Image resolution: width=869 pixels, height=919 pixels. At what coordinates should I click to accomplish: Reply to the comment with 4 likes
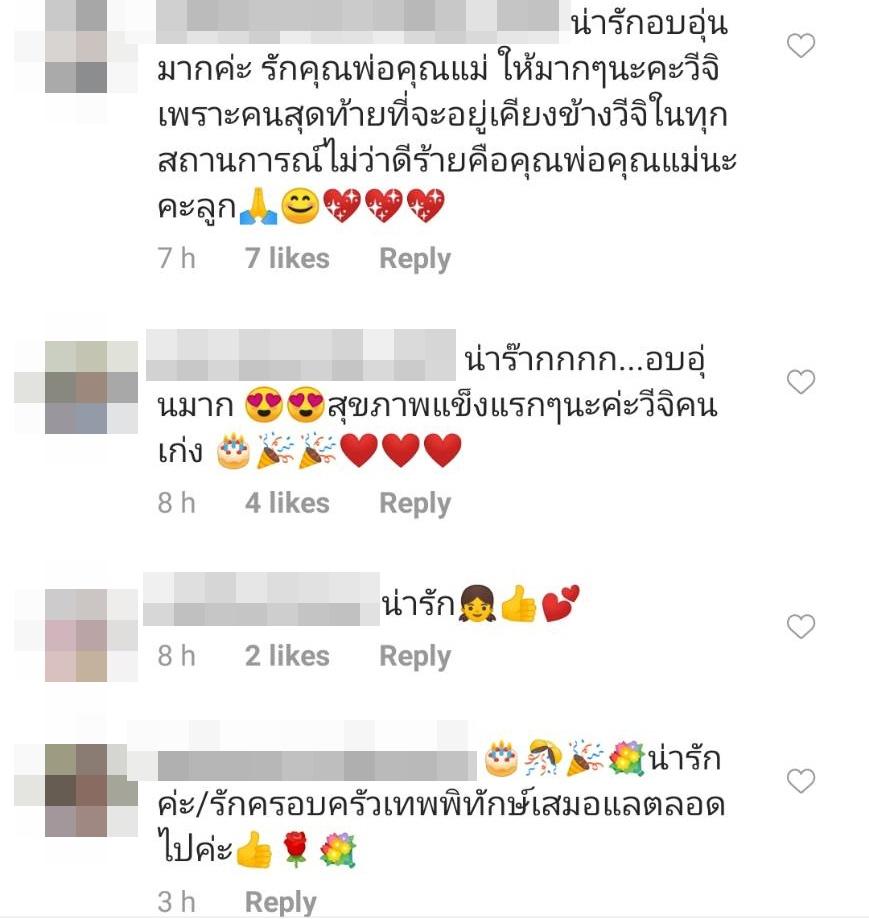click(415, 503)
